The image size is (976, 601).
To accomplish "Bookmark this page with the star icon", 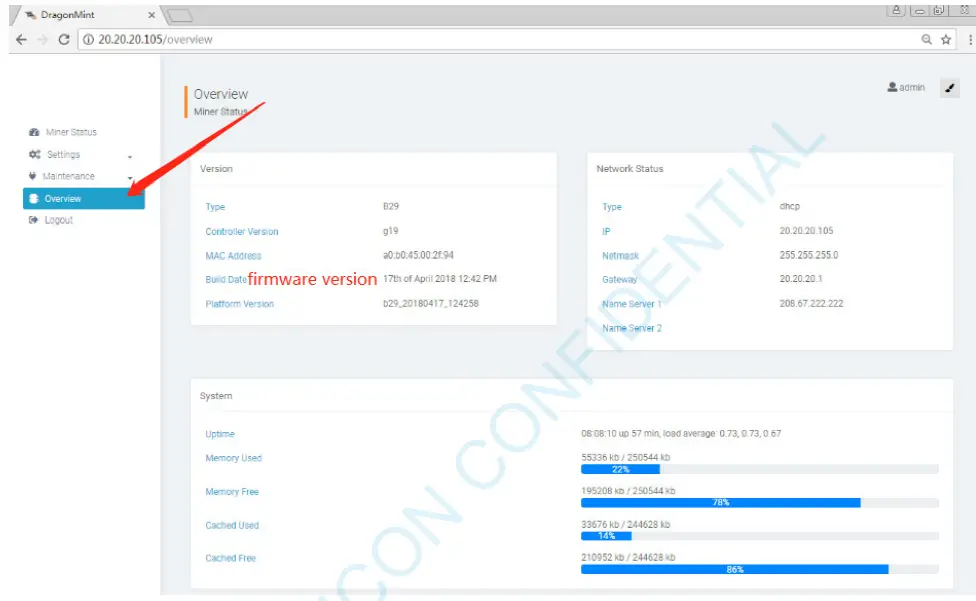I will point(946,39).
